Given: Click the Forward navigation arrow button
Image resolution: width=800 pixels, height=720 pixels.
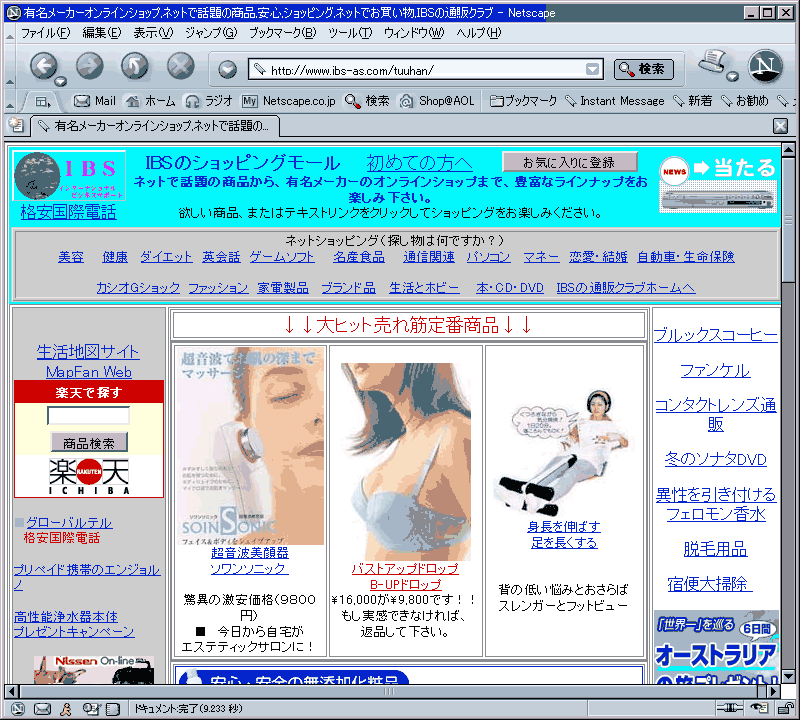Looking at the screenshot, I should click(x=89, y=66).
